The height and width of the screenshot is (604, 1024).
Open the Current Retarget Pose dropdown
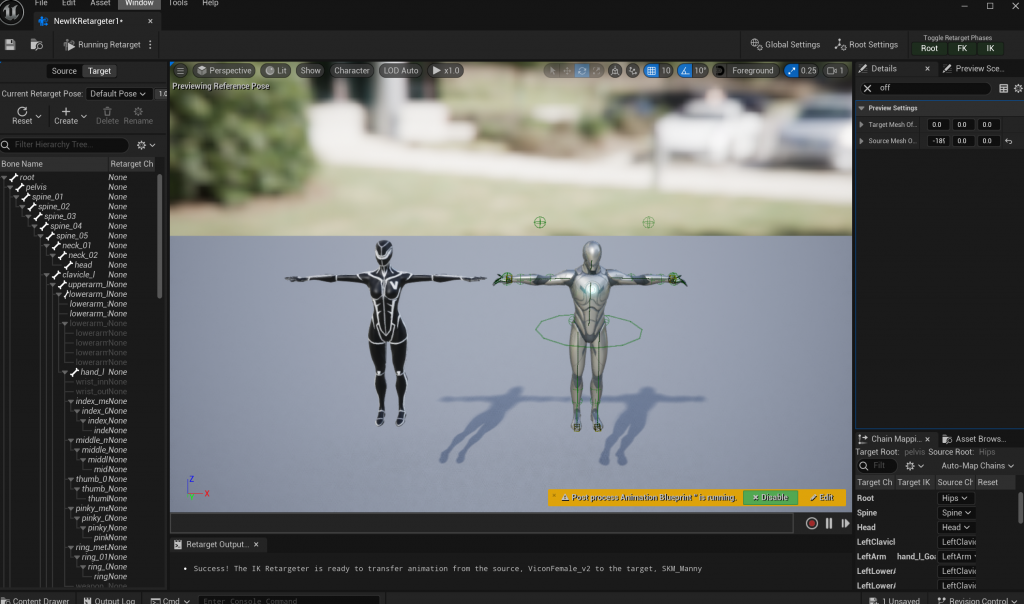tap(118, 94)
